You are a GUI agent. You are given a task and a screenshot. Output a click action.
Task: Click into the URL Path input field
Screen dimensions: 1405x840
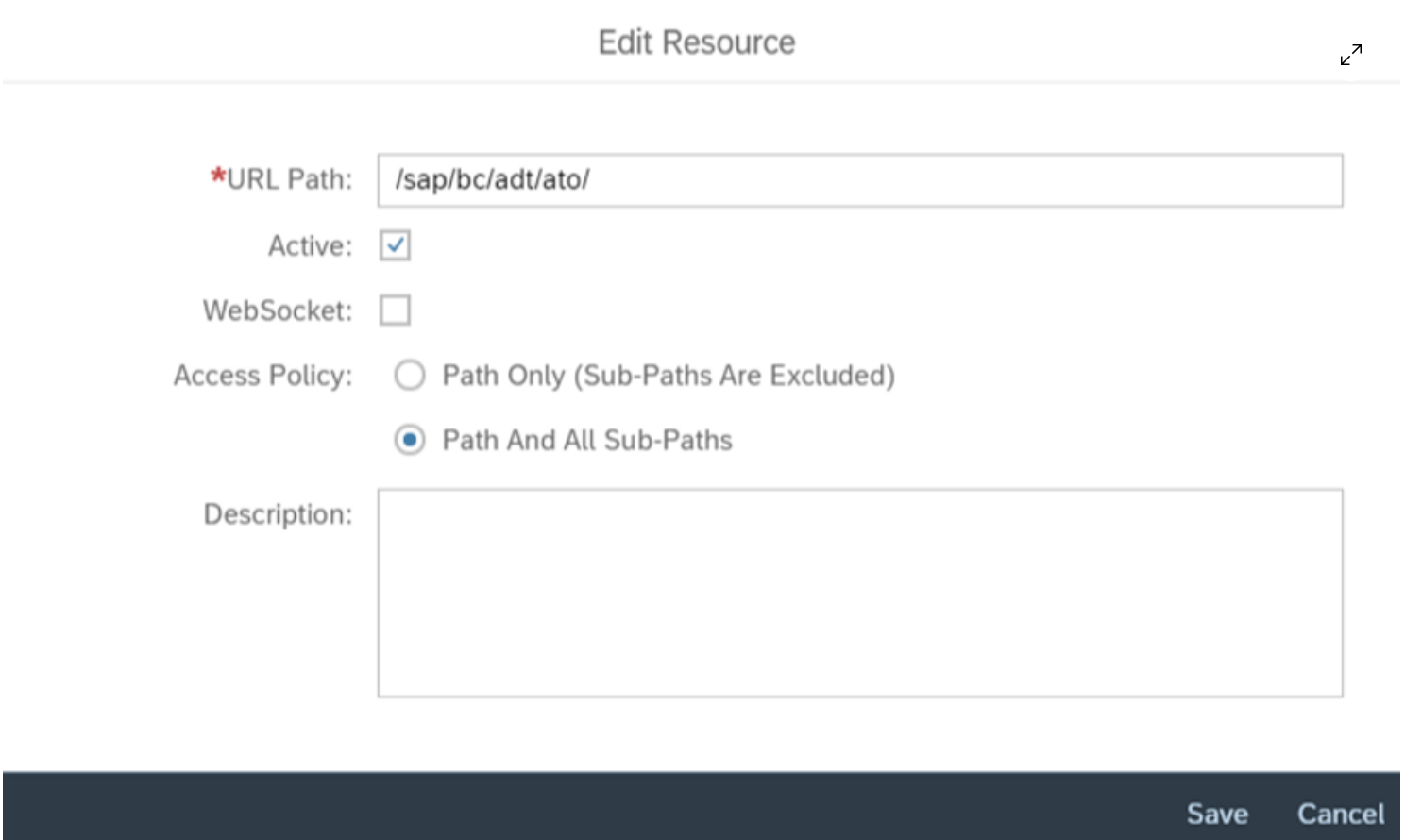[x=859, y=180]
